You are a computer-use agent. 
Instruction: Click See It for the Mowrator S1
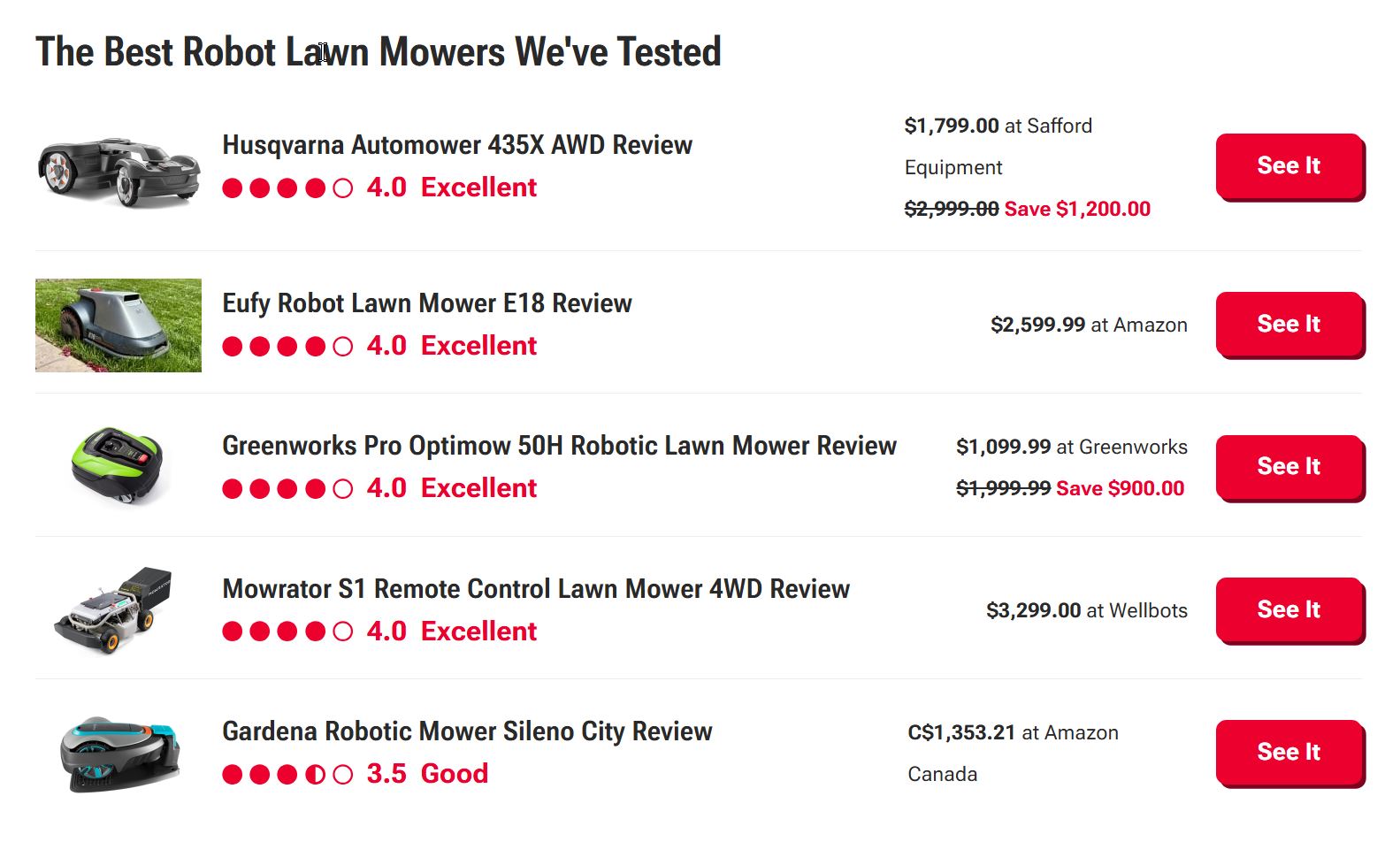[x=1289, y=610]
